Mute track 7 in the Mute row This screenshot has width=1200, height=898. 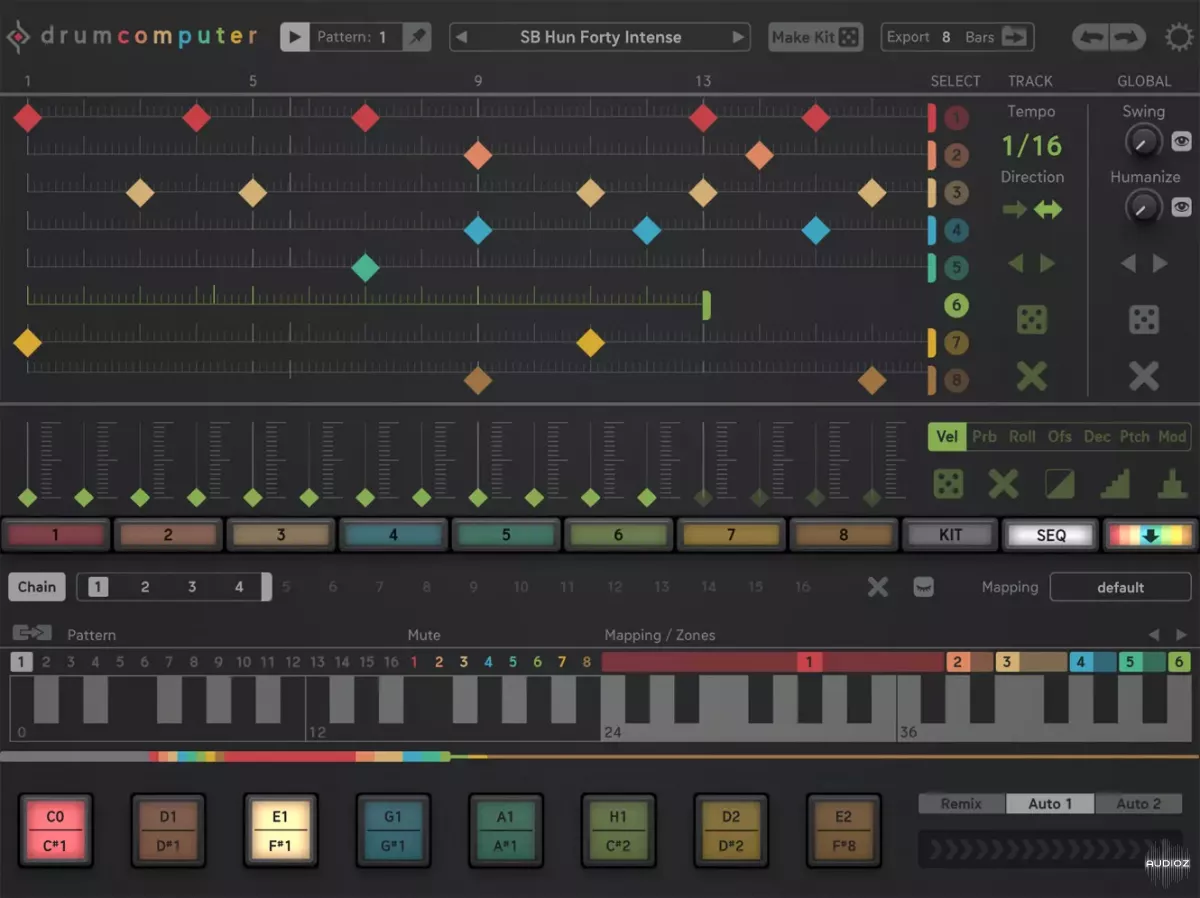tap(562, 662)
